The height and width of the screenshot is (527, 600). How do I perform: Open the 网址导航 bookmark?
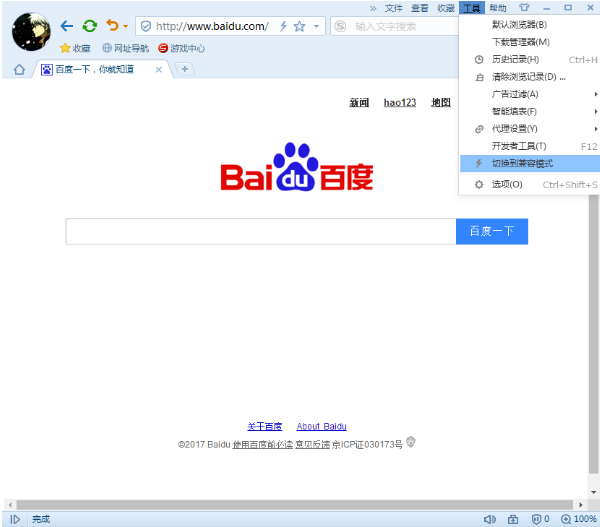pos(126,48)
